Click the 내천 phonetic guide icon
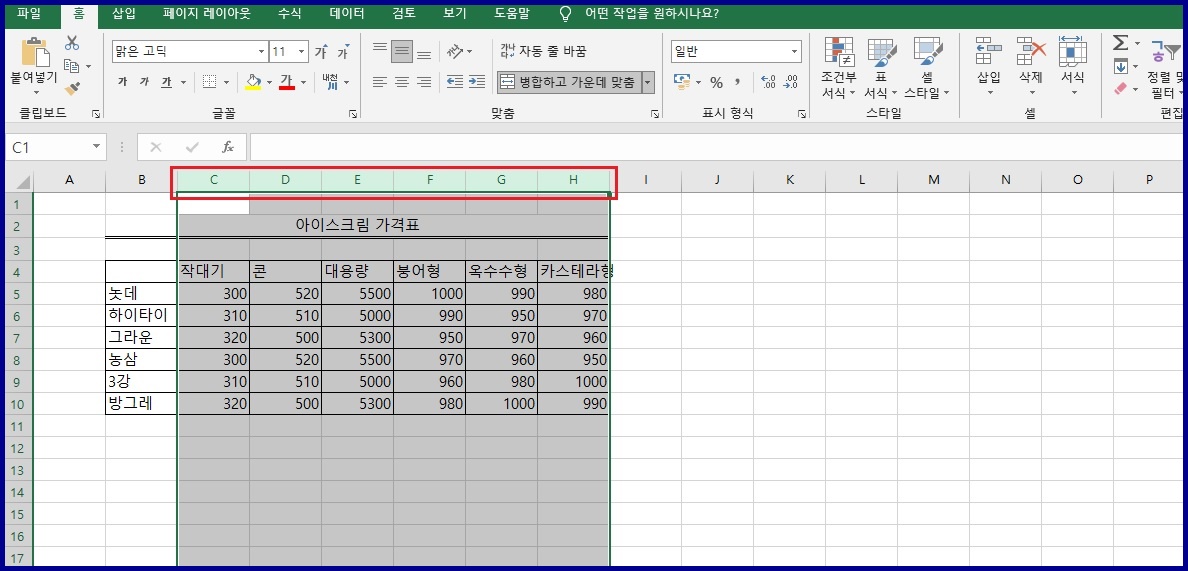The height and width of the screenshot is (571, 1188). [330, 82]
